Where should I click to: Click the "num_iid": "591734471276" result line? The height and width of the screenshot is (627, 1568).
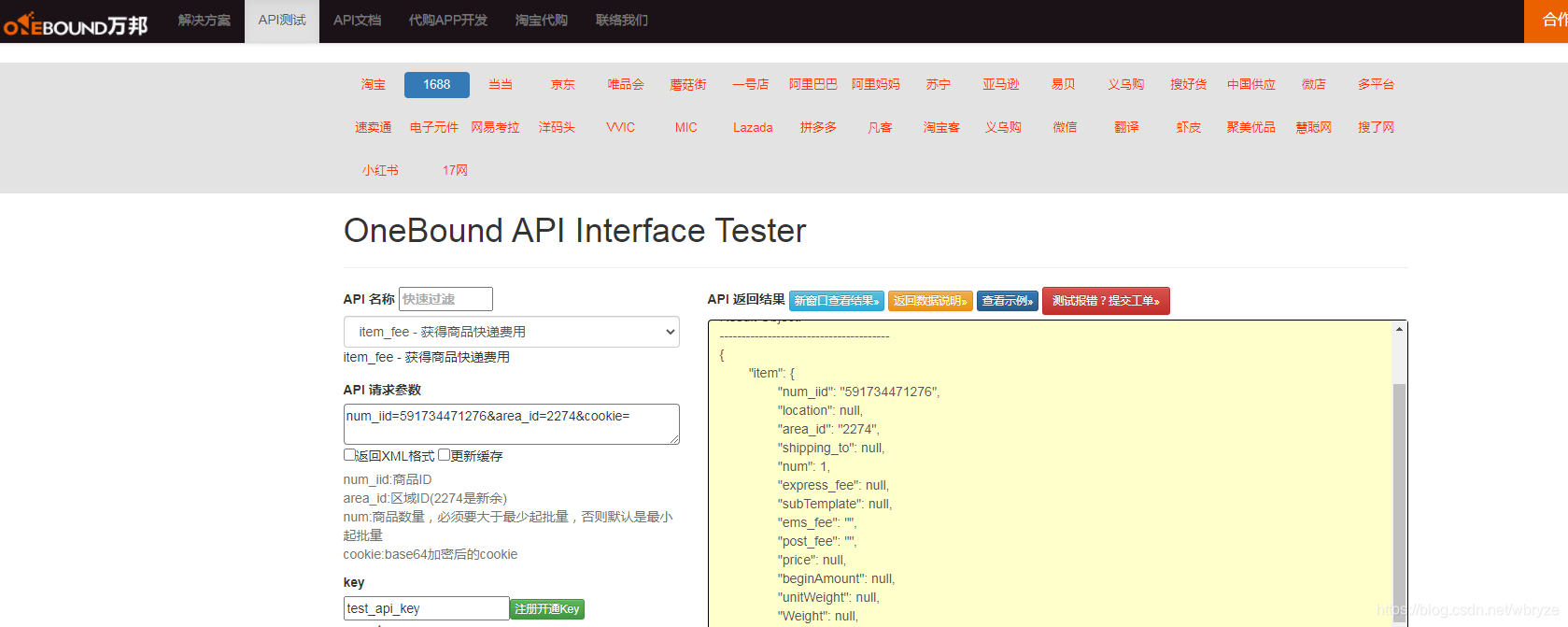point(858,392)
